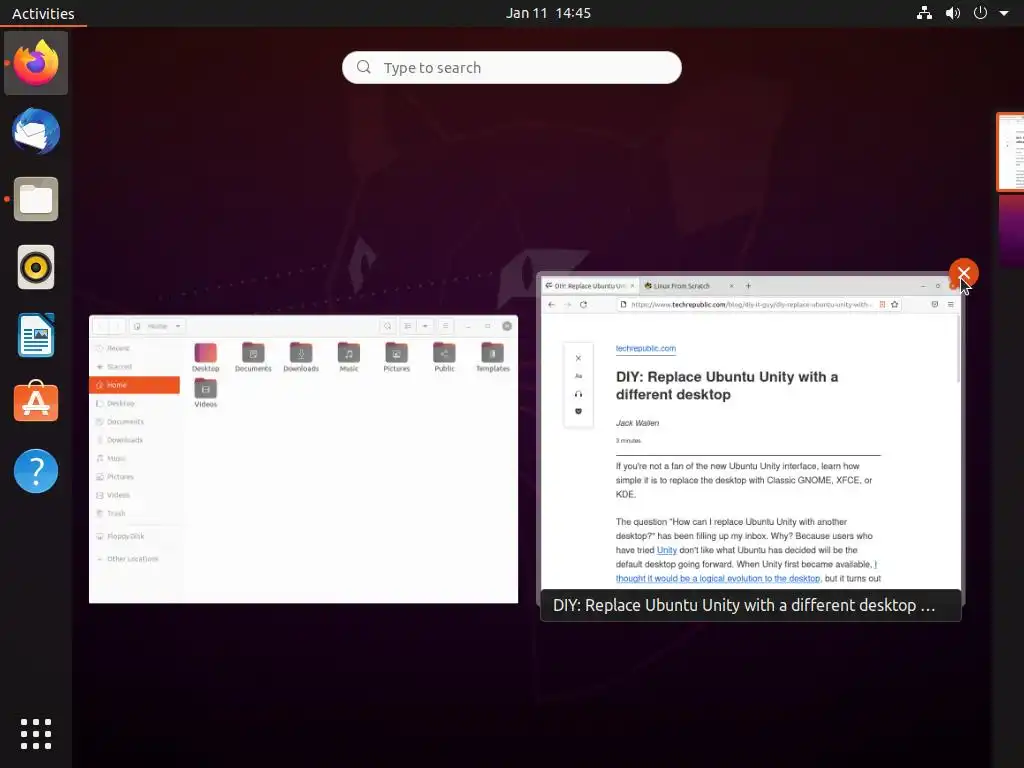Open Ubuntu Software from the dock
The height and width of the screenshot is (768, 1024).
[x=36, y=402]
